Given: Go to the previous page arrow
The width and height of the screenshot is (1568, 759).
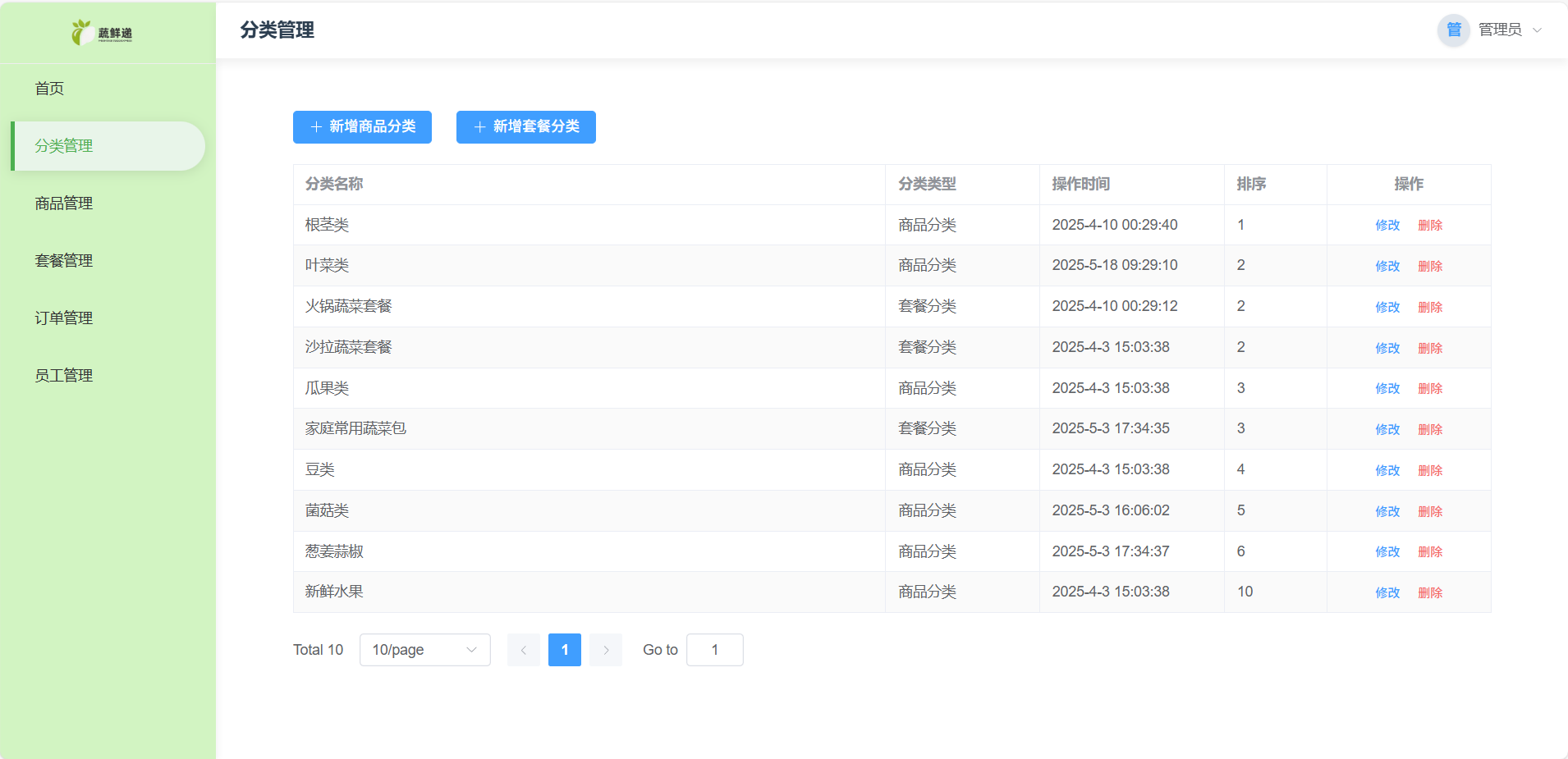Looking at the screenshot, I should pos(523,650).
